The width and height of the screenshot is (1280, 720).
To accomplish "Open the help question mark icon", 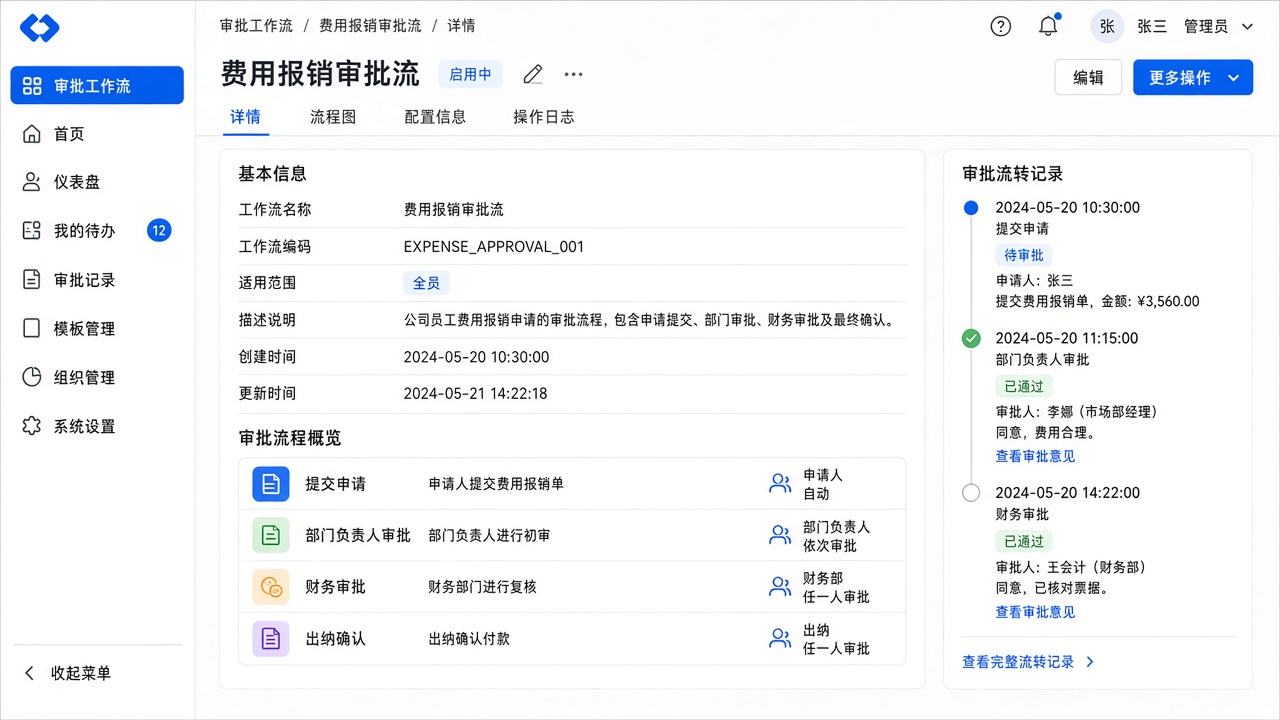I will coord(1000,27).
